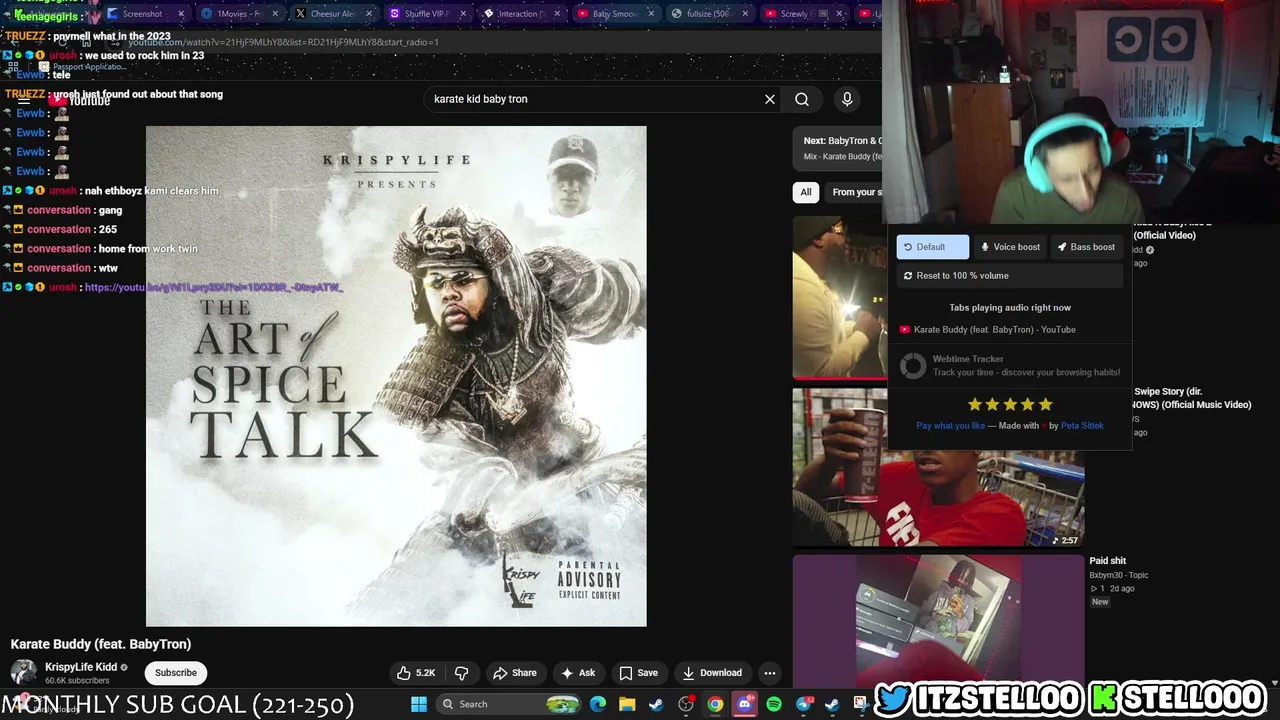Jump to Karate Buddy tab playing audio
Screen dimensions: 1280x720
click(988, 330)
